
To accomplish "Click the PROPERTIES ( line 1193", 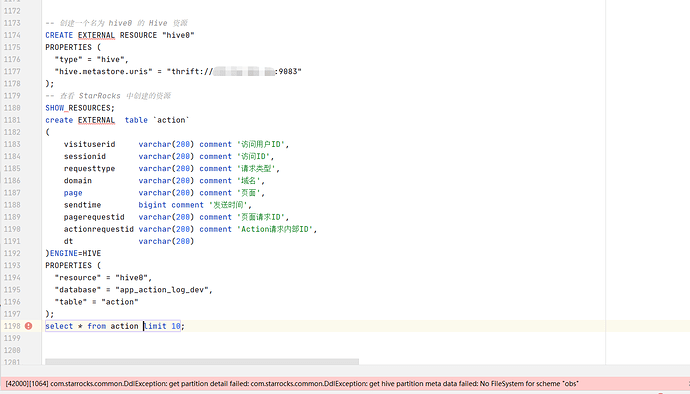I will click(x=73, y=265).
